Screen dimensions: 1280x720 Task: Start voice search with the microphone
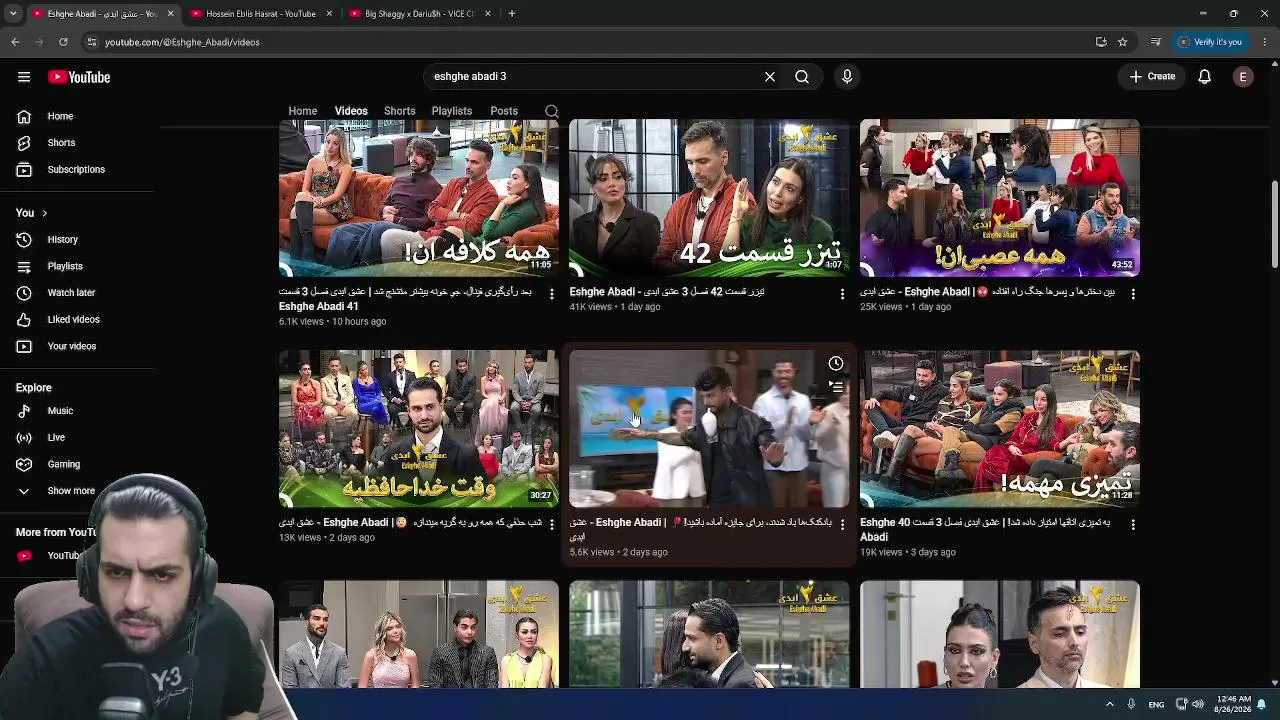click(x=847, y=77)
